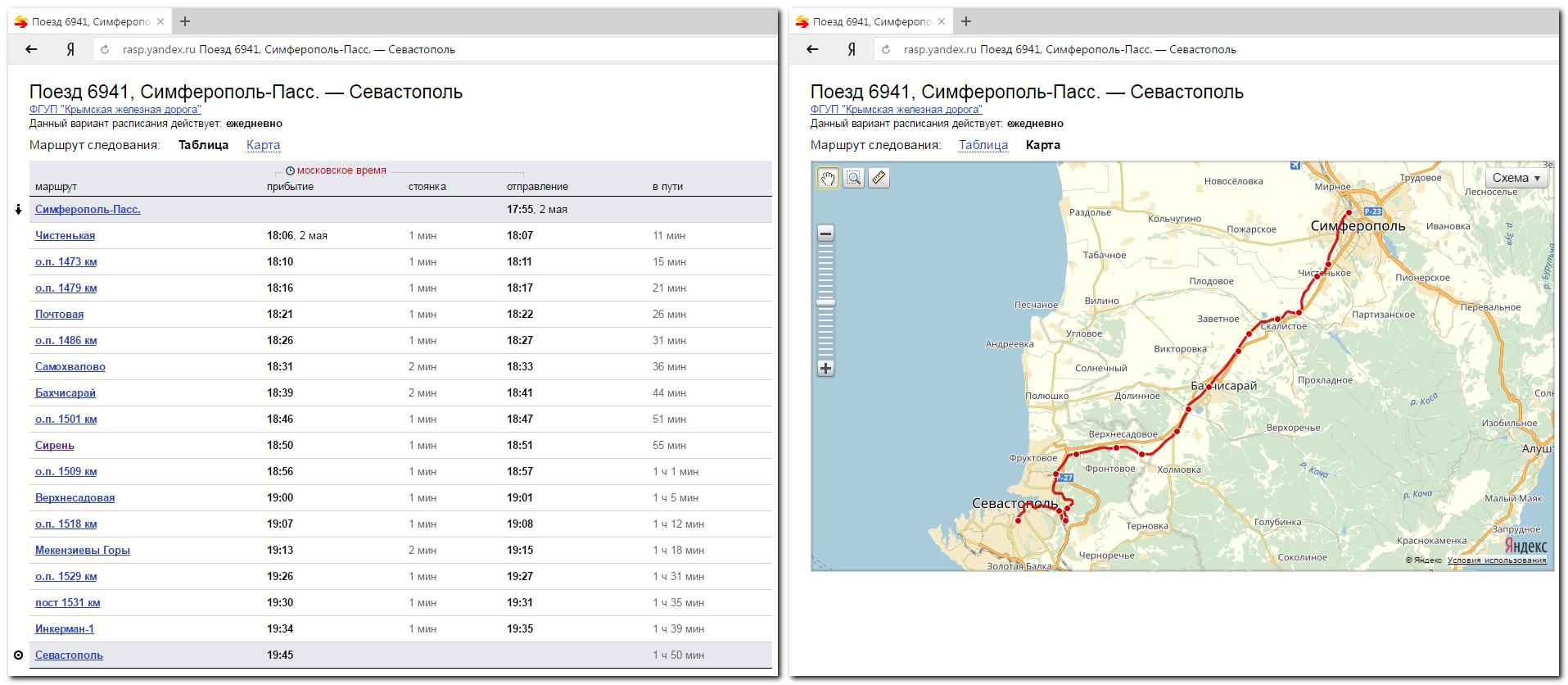Reload the page in the right browser window
1568x685 pixels.
[885, 49]
